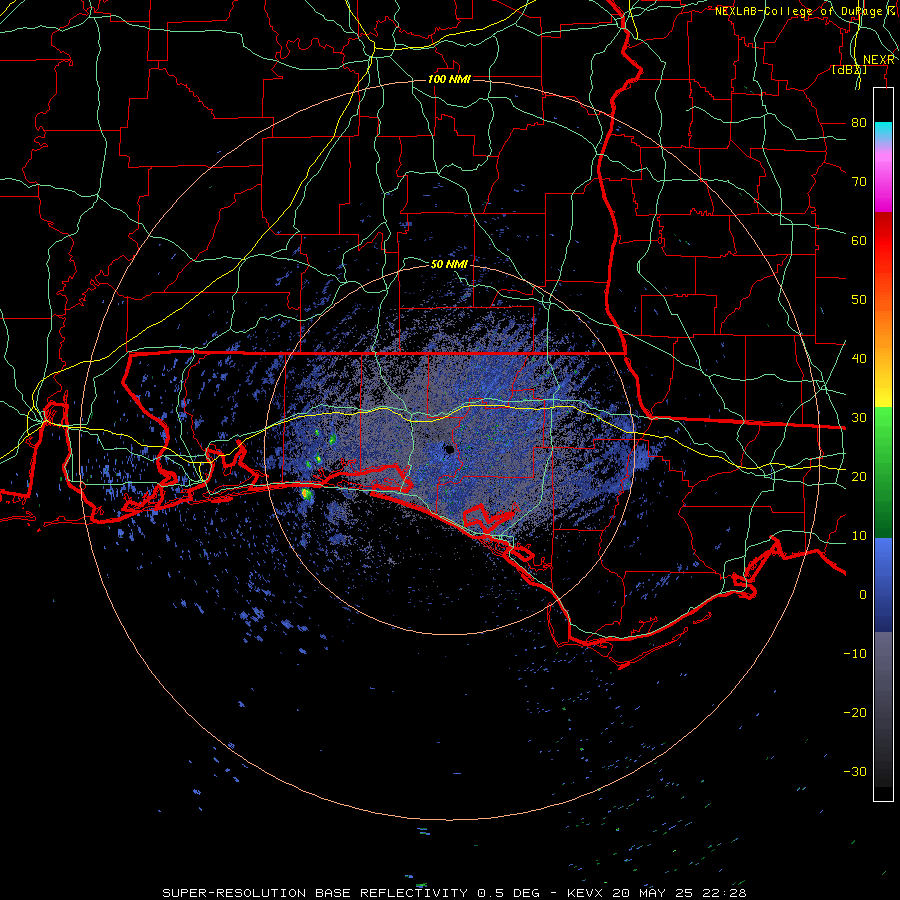
Task: Select the -20 value on the dBZ scale
Action: (855, 713)
